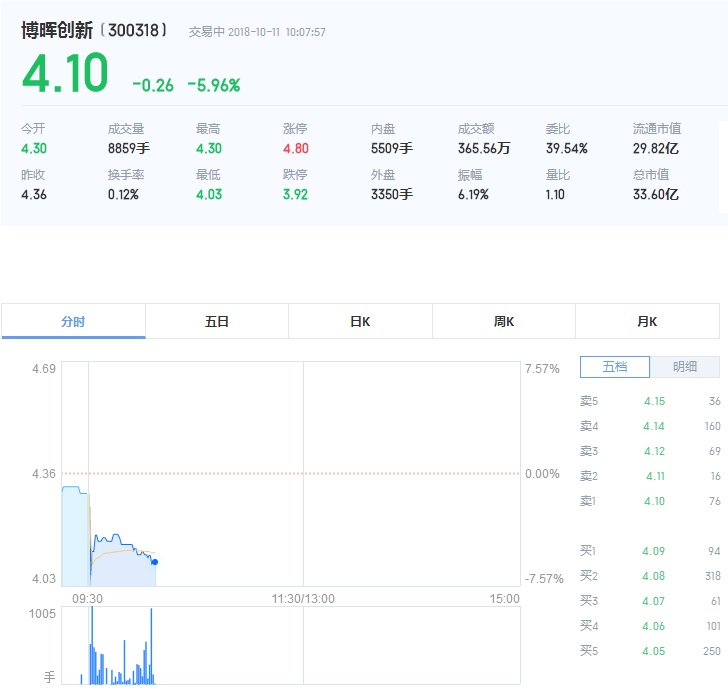Click the 委比 value 39.54%
The height and width of the screenshot is (693, 728).
[x=566, y=149]
